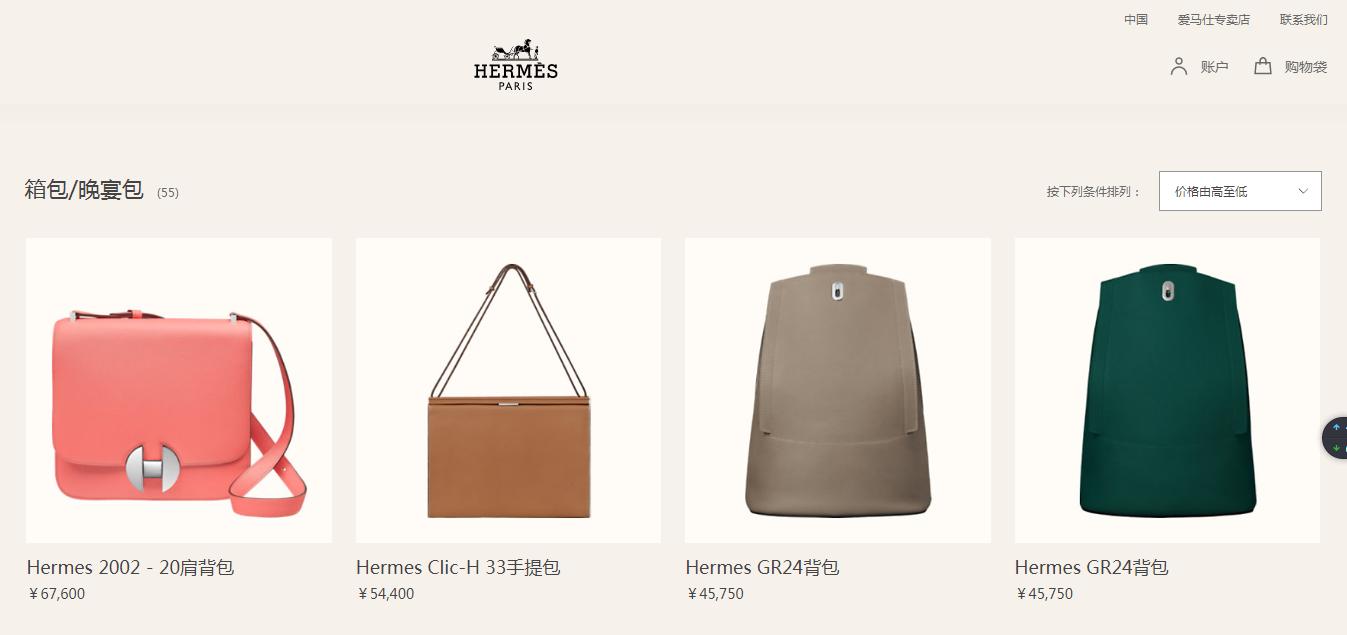
Task: View the taupe GR24 backpack image
Action: coord(838,390)
